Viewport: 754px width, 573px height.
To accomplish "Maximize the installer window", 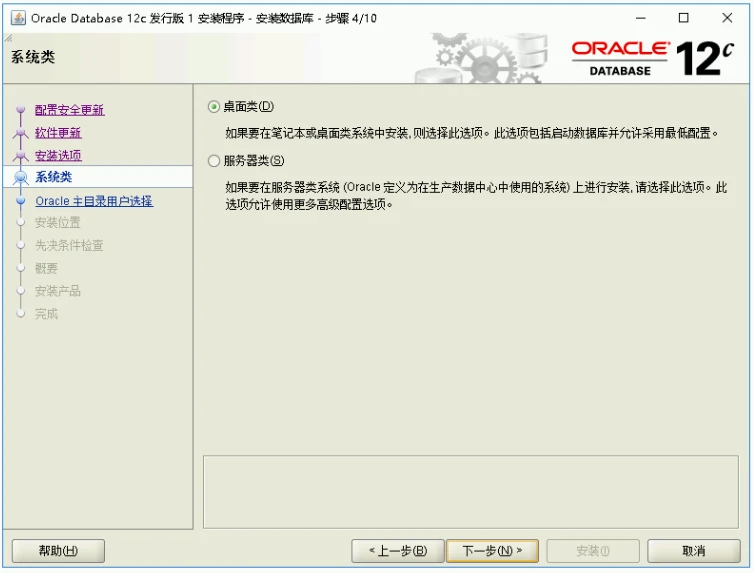I will coord(683,18).
